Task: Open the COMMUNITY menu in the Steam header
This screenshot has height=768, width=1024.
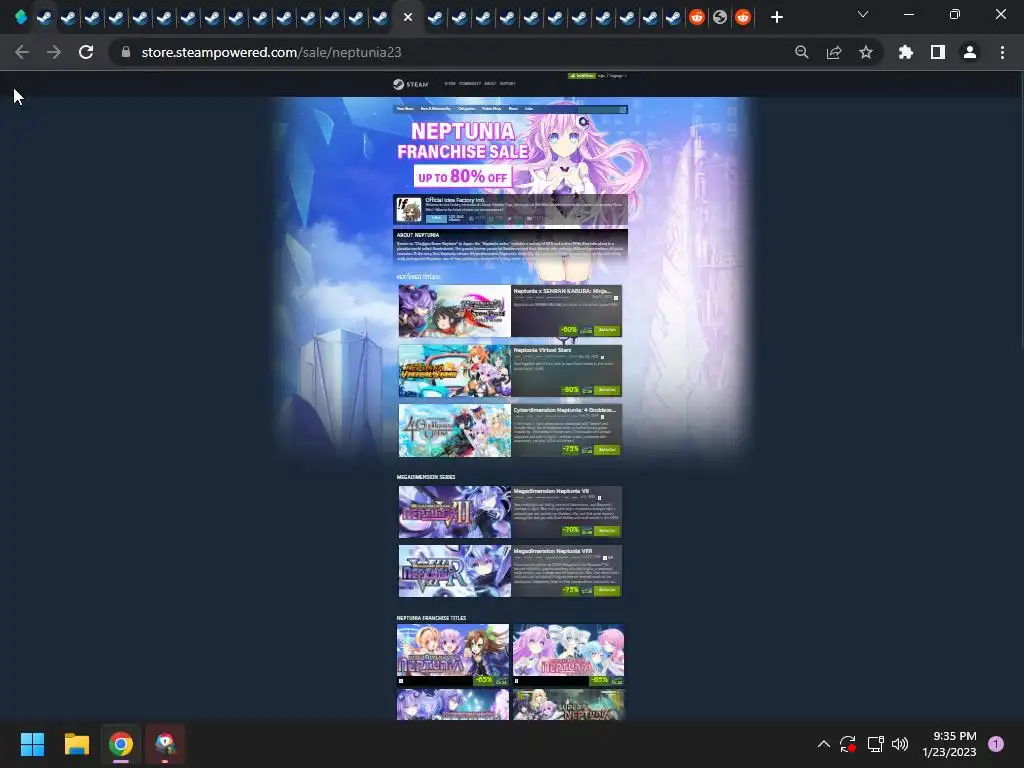Action: tap(470, 84)
